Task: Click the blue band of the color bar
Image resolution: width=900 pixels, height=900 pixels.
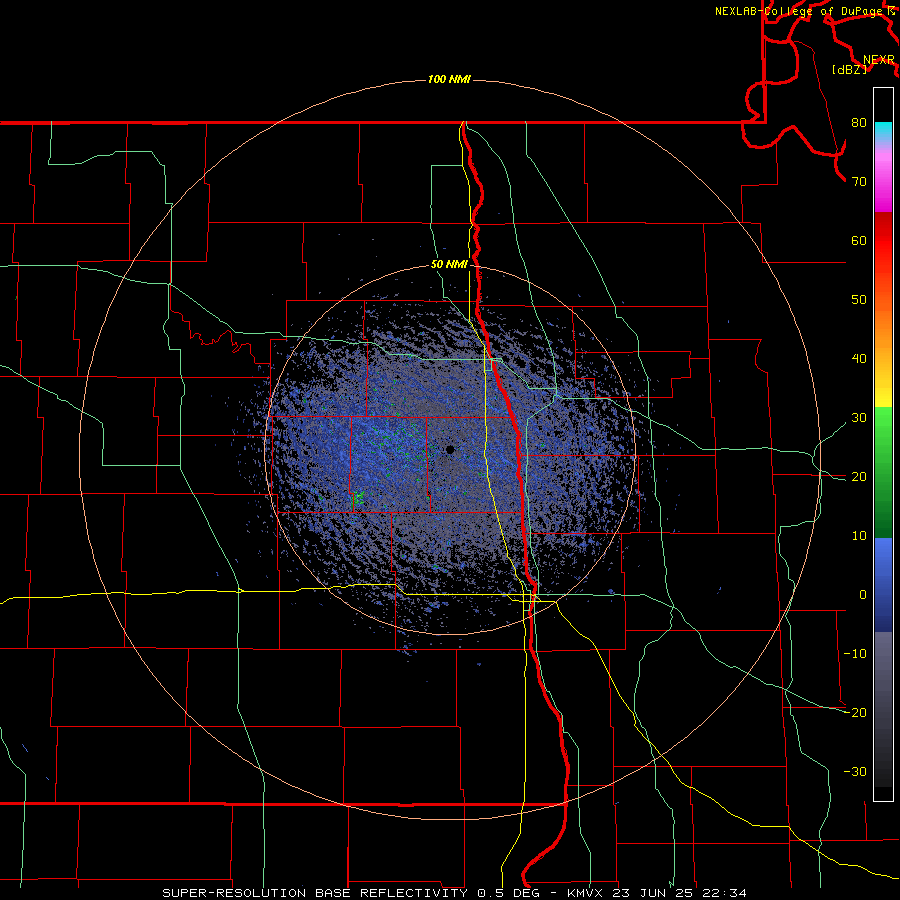Action: pos(883,584)
